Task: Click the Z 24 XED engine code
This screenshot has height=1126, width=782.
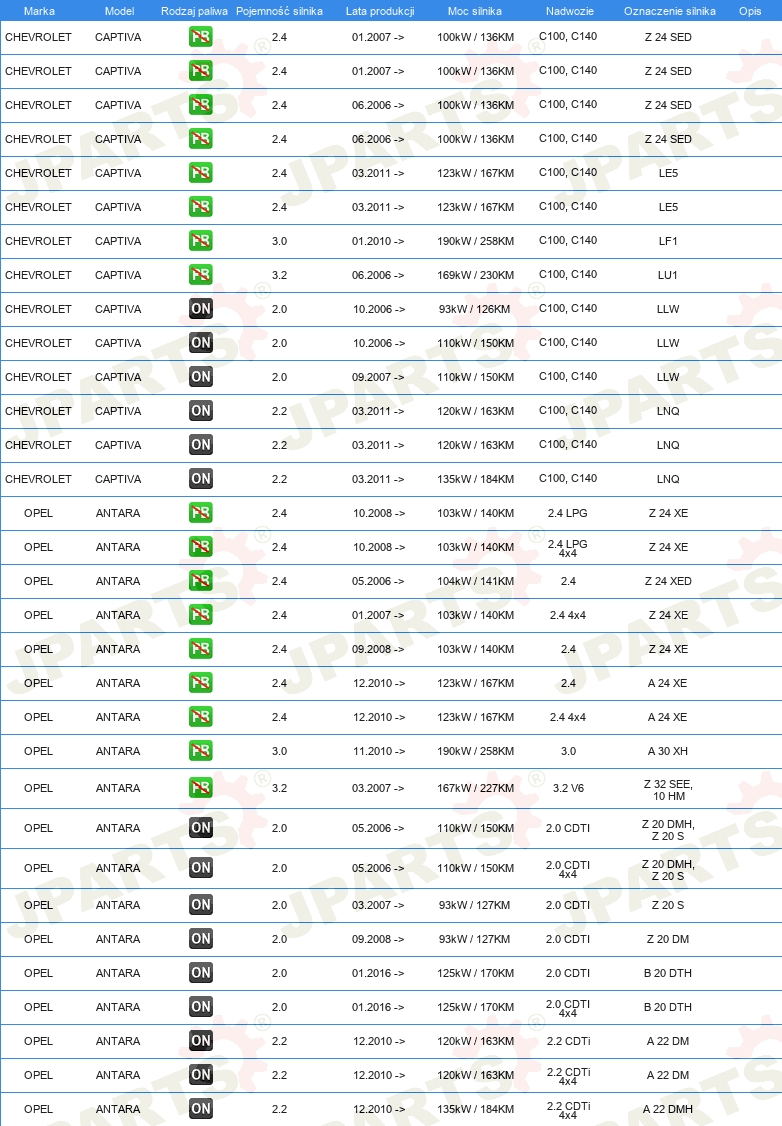Action: (x=668, y=581)
